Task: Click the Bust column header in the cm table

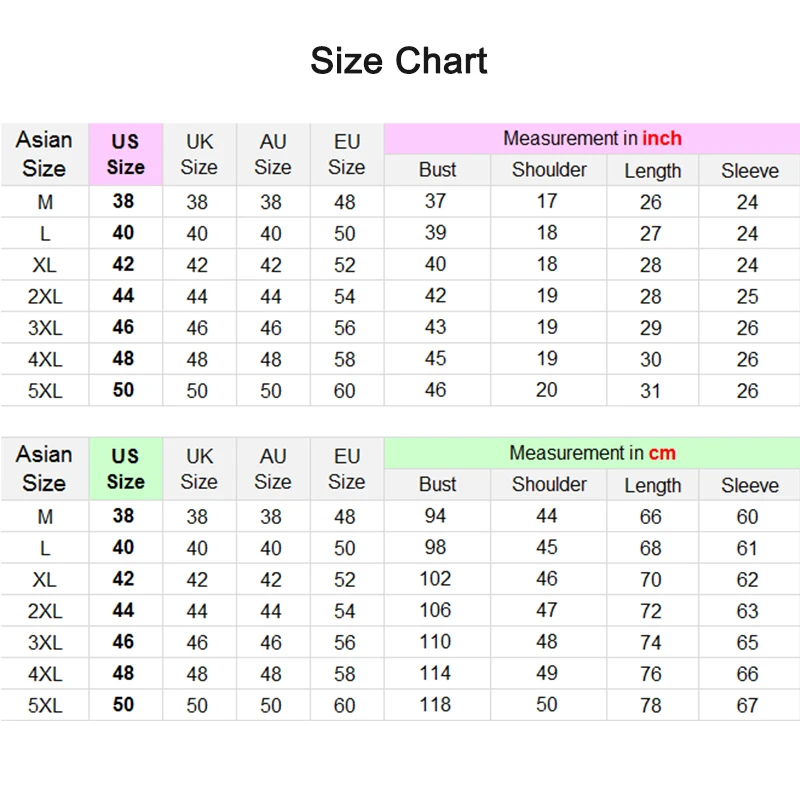Action: [437, 485]
